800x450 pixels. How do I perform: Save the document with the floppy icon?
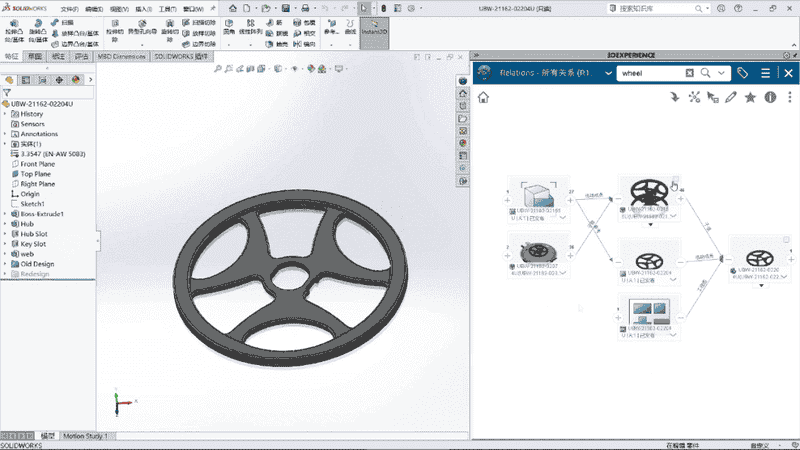point(286,8)
